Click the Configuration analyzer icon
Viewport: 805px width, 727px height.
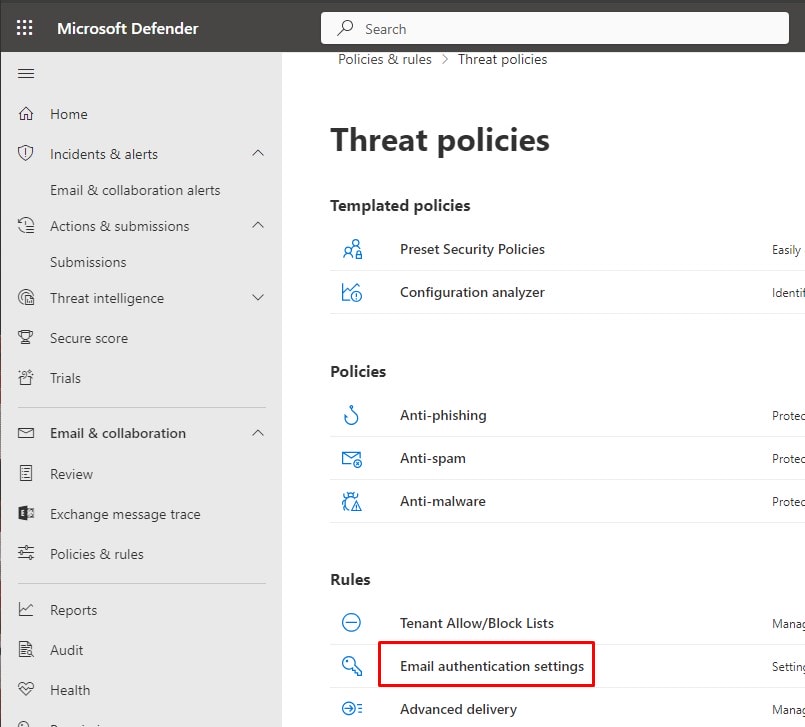(x=352, y=292)
